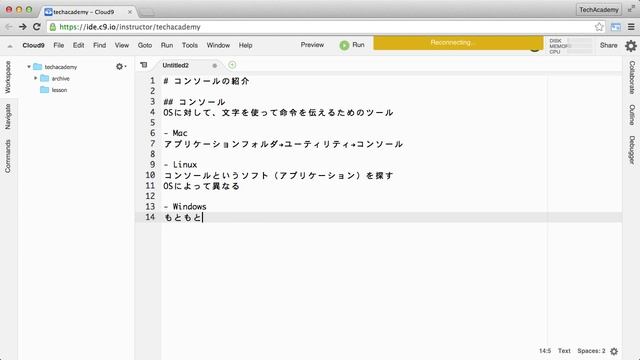Open the Outline side panel
Image resolution: width=640 pixels, height=360 pixels.
click(632, 115)
